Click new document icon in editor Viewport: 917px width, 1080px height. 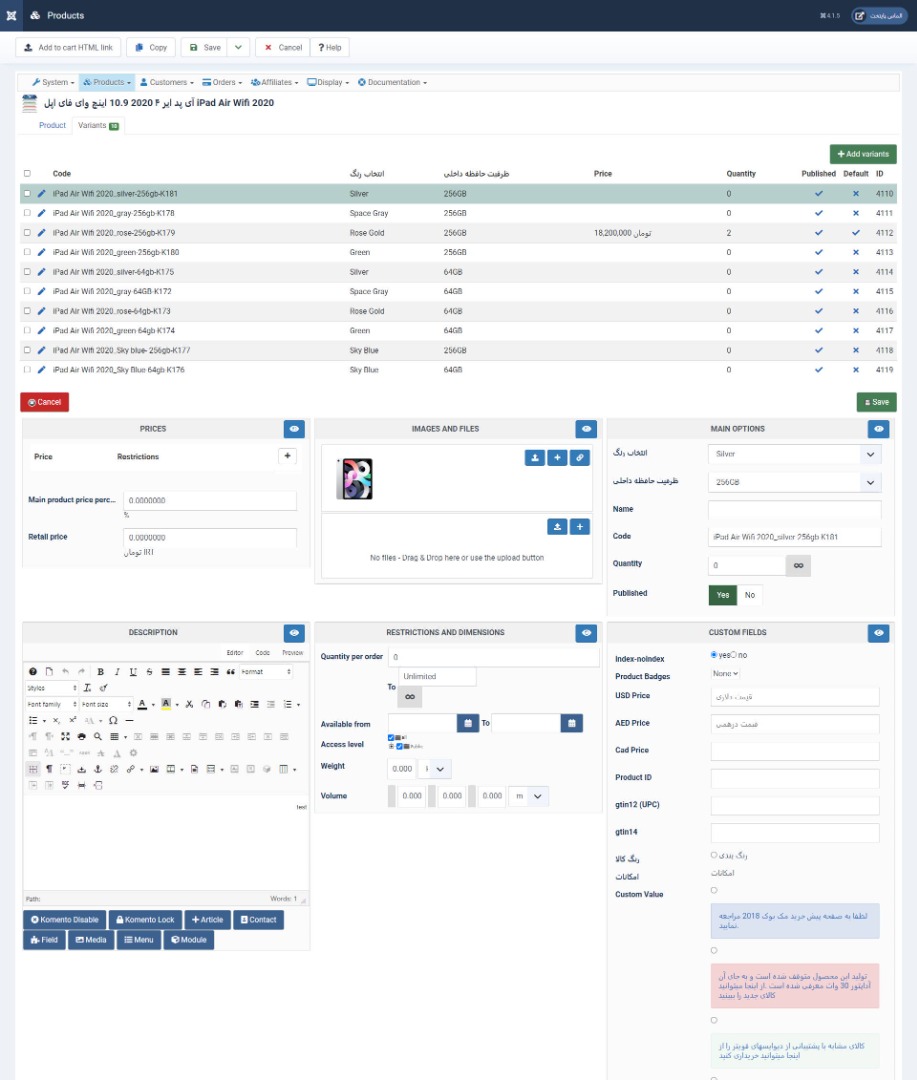(49, 672)
